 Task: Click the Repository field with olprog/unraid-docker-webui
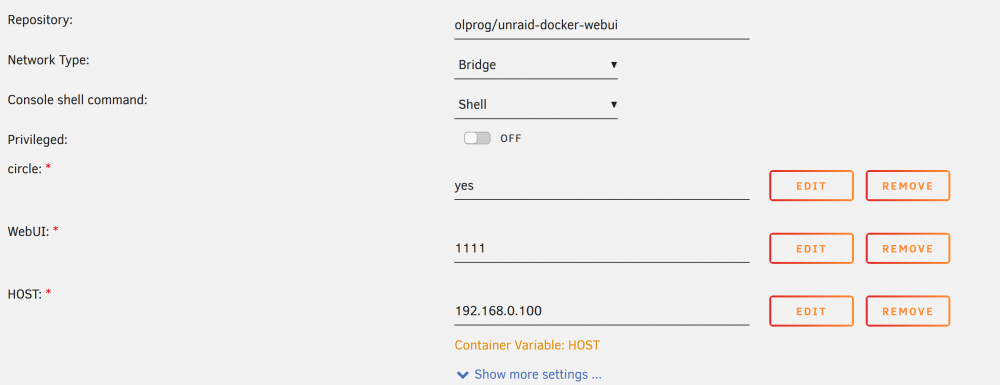click(601, 25)
